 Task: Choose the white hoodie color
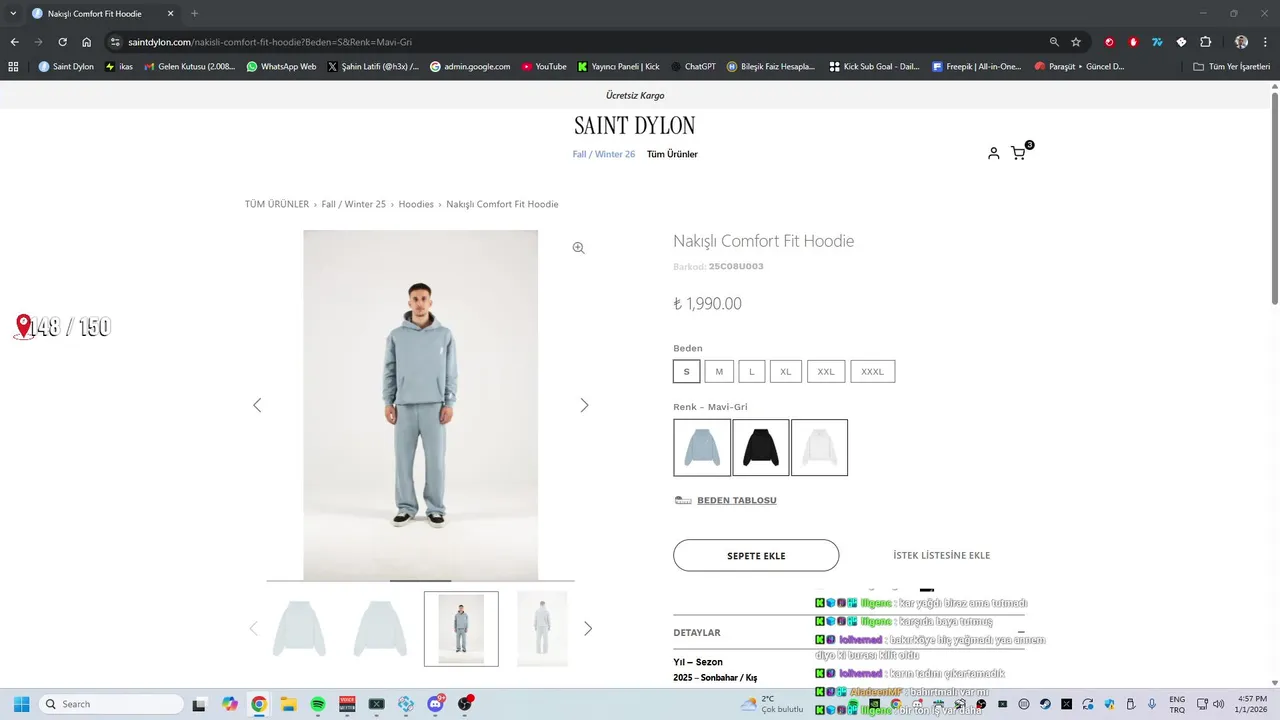[819, 447]
